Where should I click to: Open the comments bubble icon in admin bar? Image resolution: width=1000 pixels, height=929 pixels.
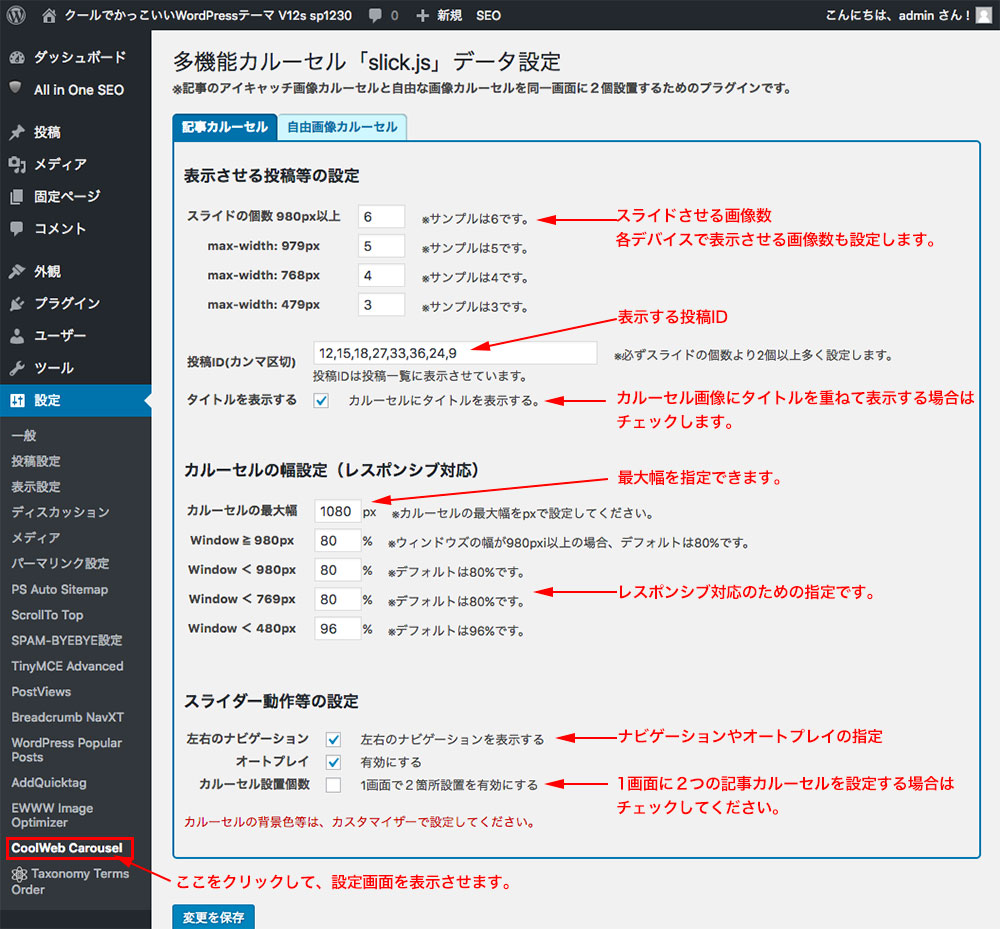tap(376, 15)
